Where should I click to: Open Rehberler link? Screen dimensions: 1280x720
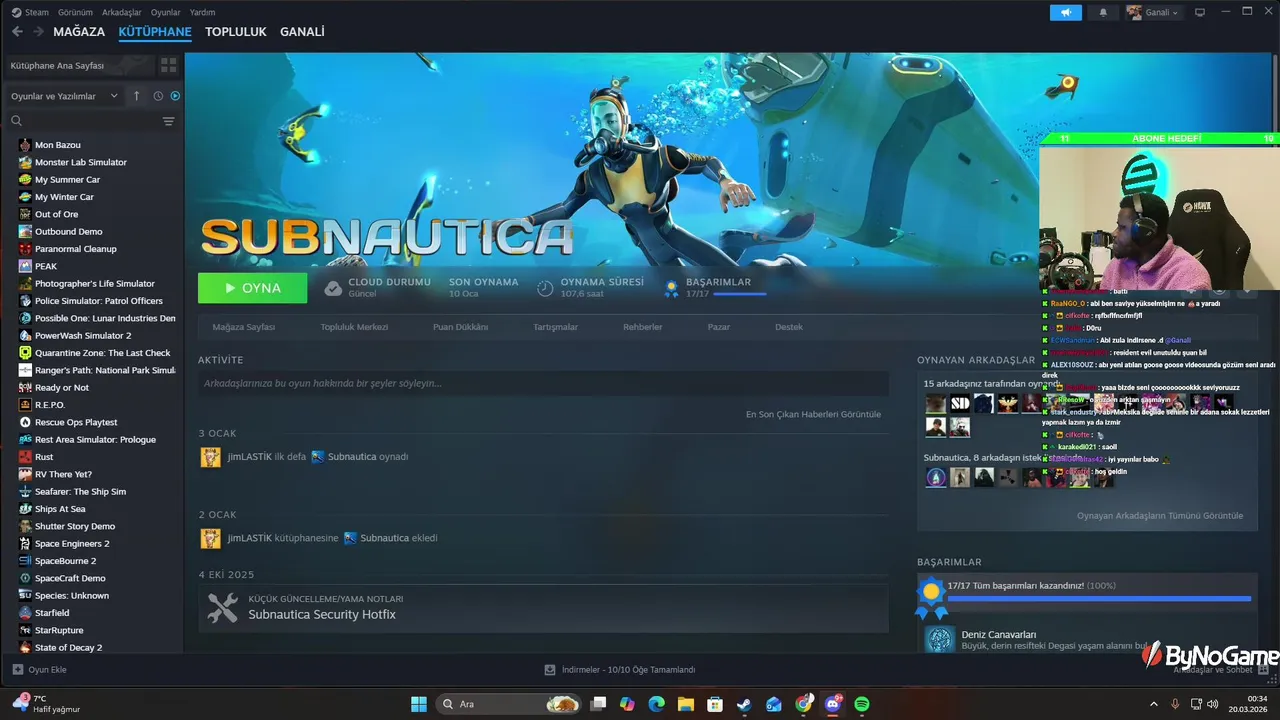pyautogui.click(x=643, y=327)
